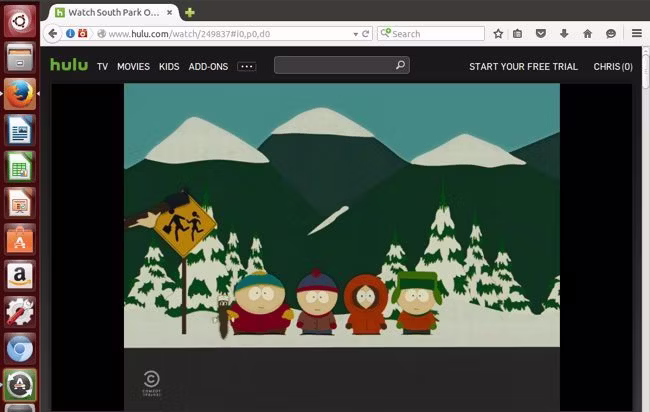Open the TV section on Hulu

tap(102, 67)
